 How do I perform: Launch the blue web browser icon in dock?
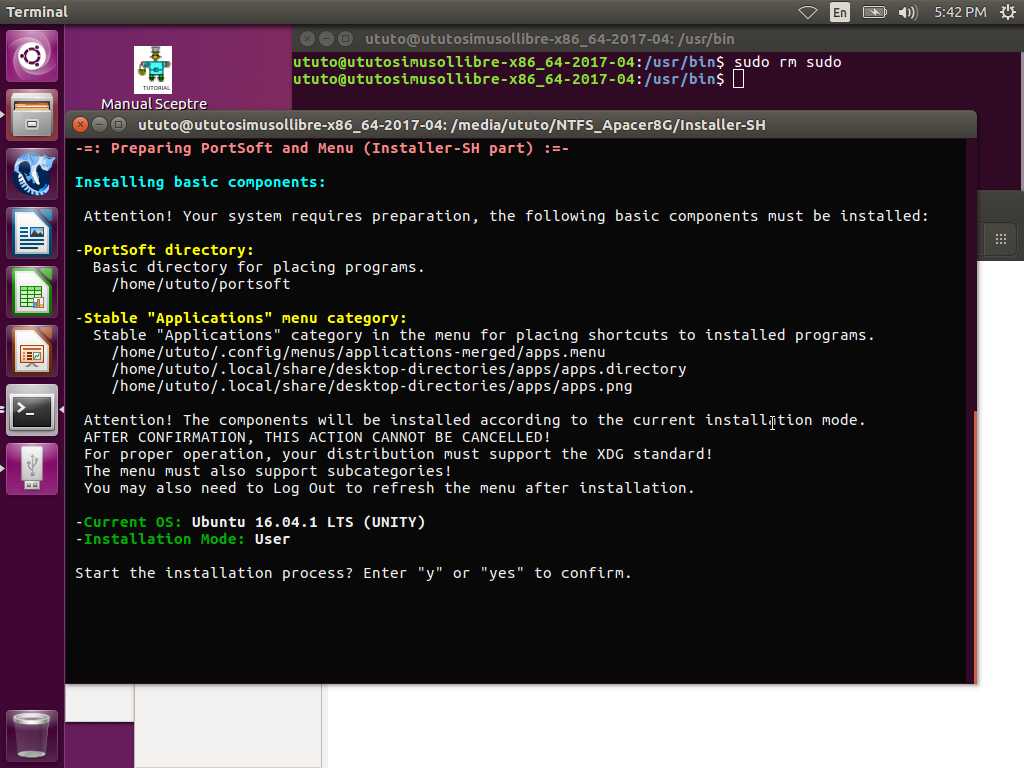[x=31, y=174]
